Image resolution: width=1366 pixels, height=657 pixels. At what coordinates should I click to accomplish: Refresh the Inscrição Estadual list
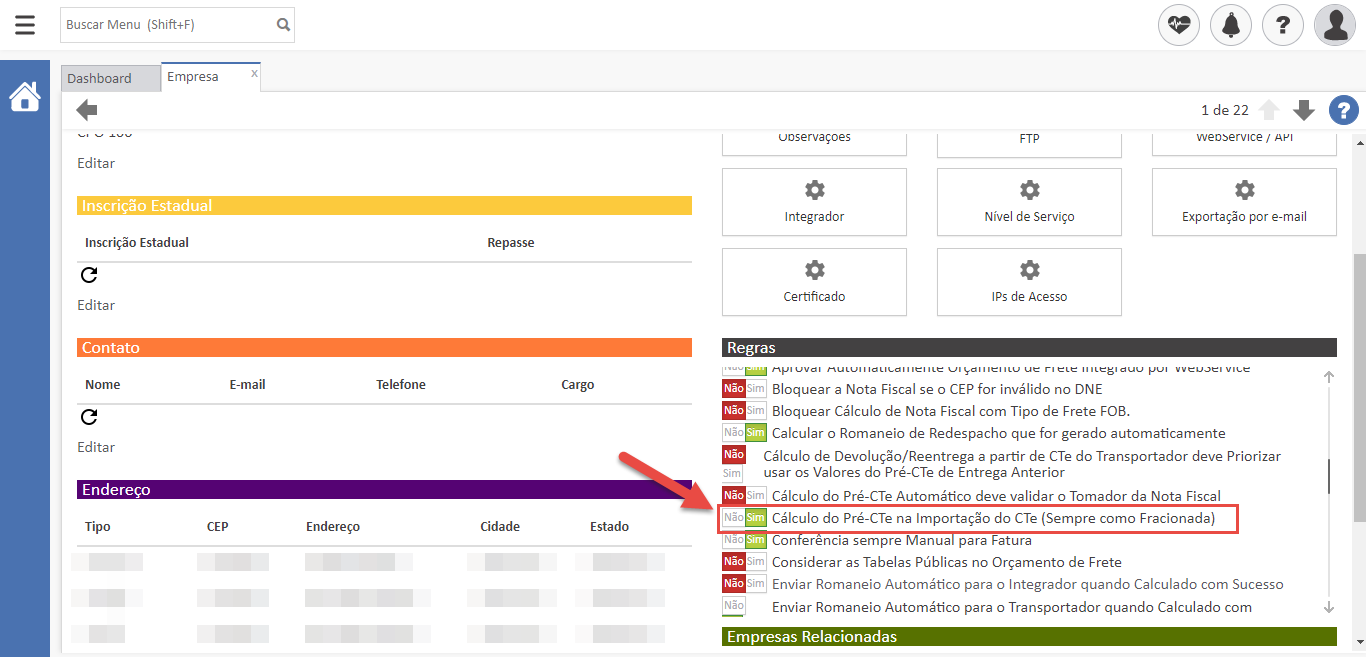point(88,275)
